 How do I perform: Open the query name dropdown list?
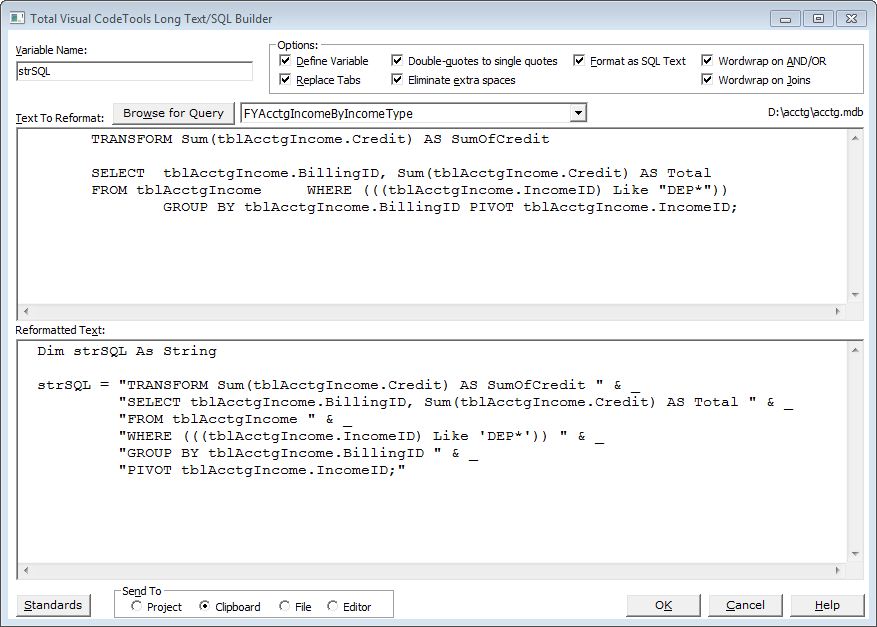coord(576,114)
